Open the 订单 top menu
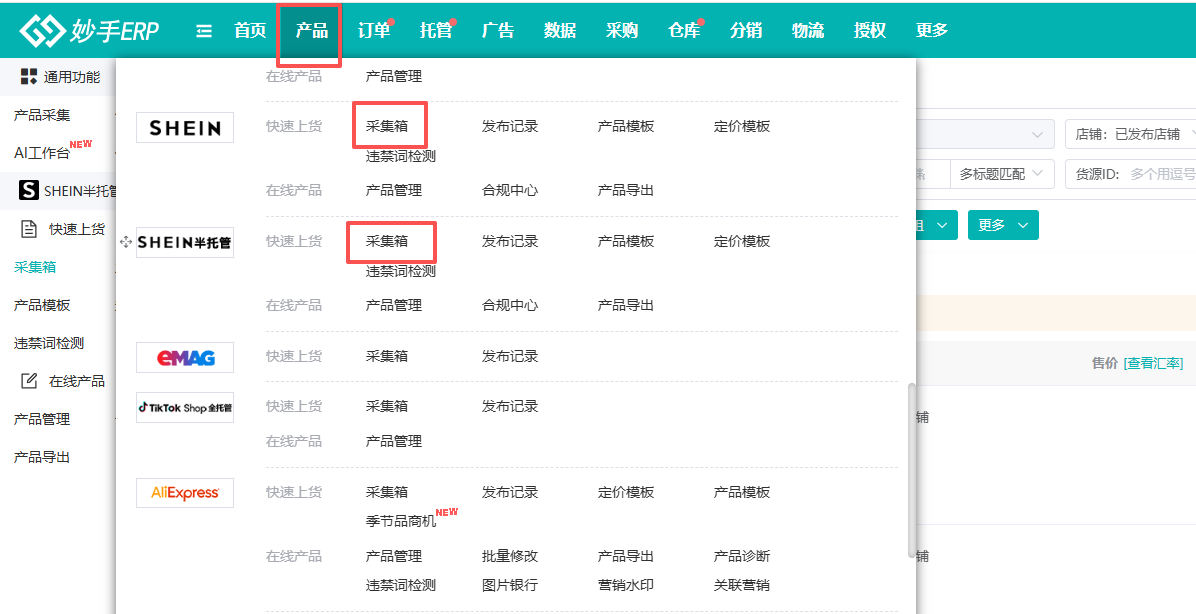 pos(374,30)
